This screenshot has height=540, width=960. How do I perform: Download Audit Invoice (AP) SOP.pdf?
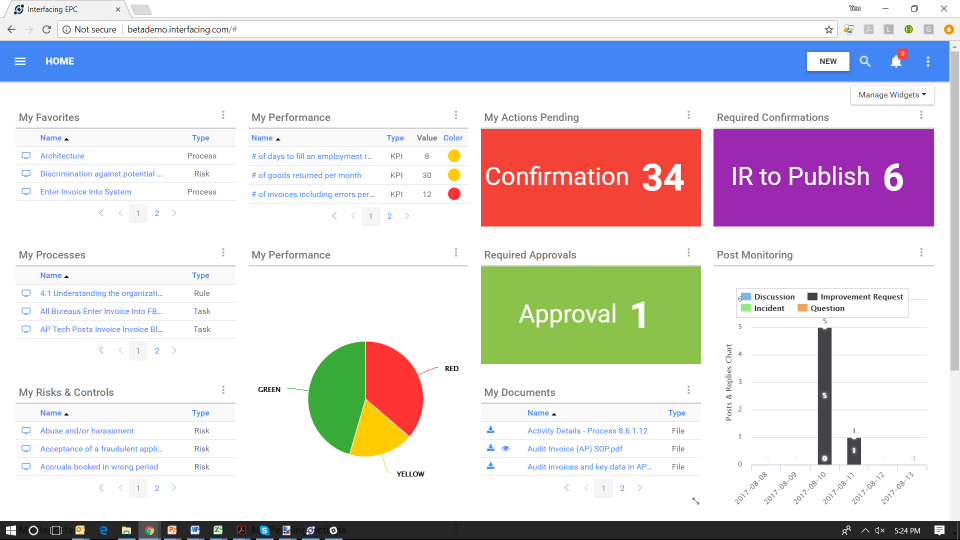tap(490, 448)
